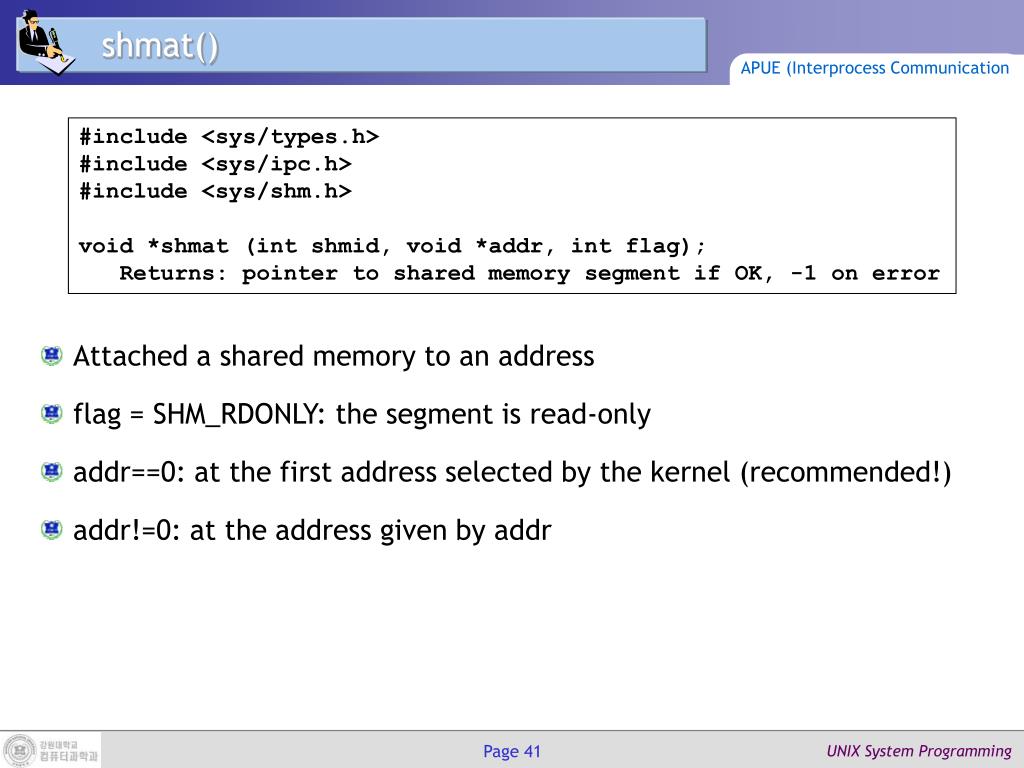Click 'Attached a shared memory to an address'
1024x768 pixels.
pos(334,357)
